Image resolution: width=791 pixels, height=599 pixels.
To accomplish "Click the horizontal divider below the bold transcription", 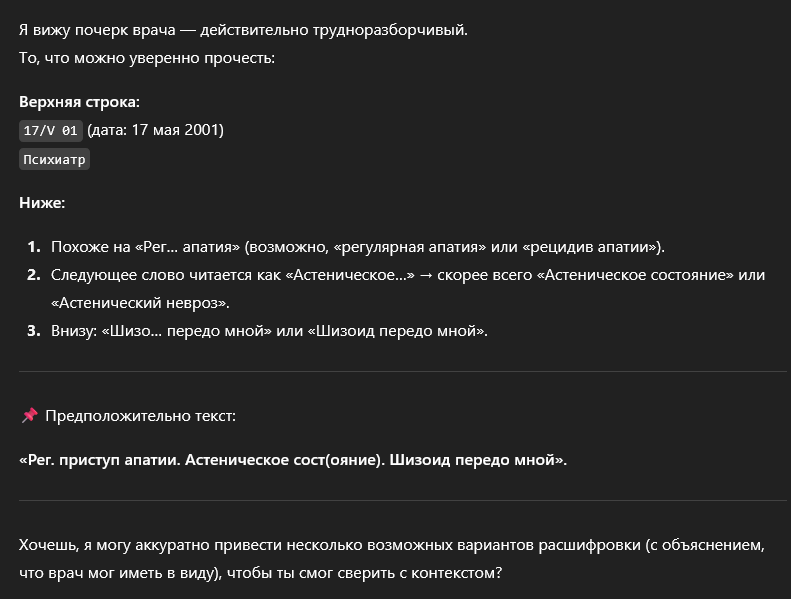I will pyautogui.click(x=394, y=500).
